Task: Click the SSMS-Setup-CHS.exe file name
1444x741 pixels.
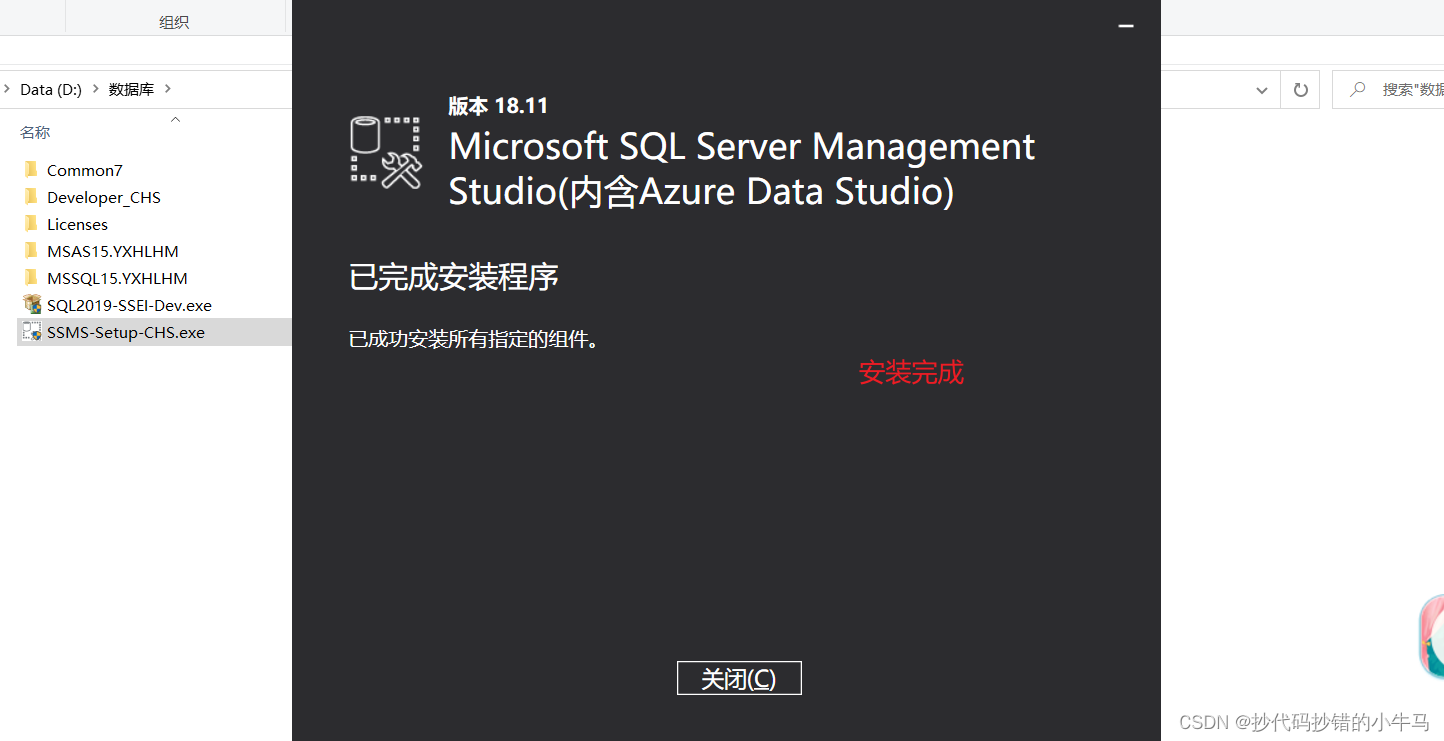Action: (x=126, y=333)
